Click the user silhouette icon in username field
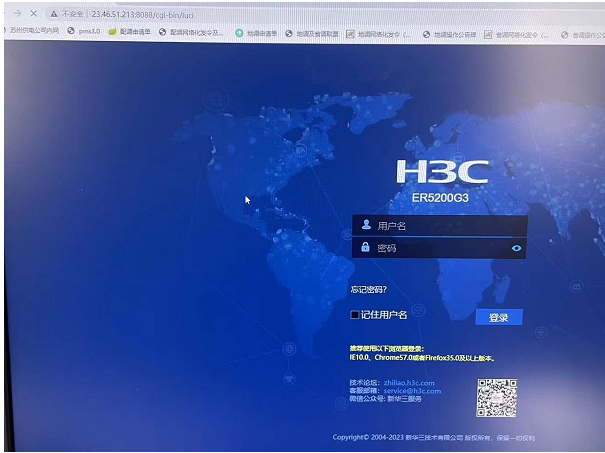The height and width of the screenshot is (453, 605). click(366, 224)
